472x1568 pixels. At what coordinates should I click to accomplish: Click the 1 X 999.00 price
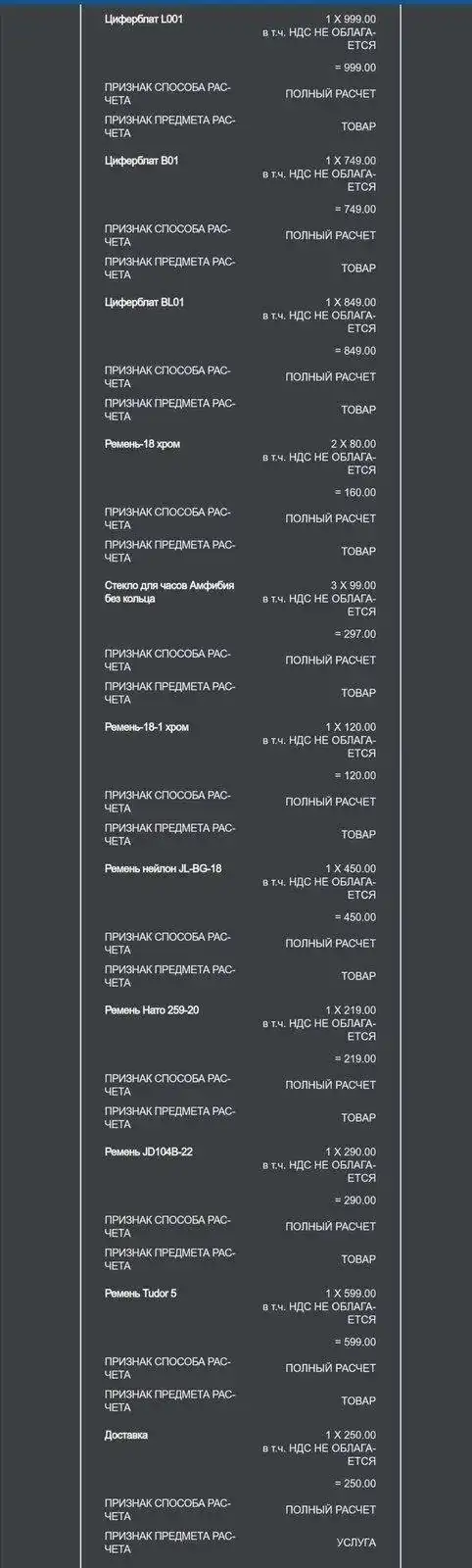(351, 20)
